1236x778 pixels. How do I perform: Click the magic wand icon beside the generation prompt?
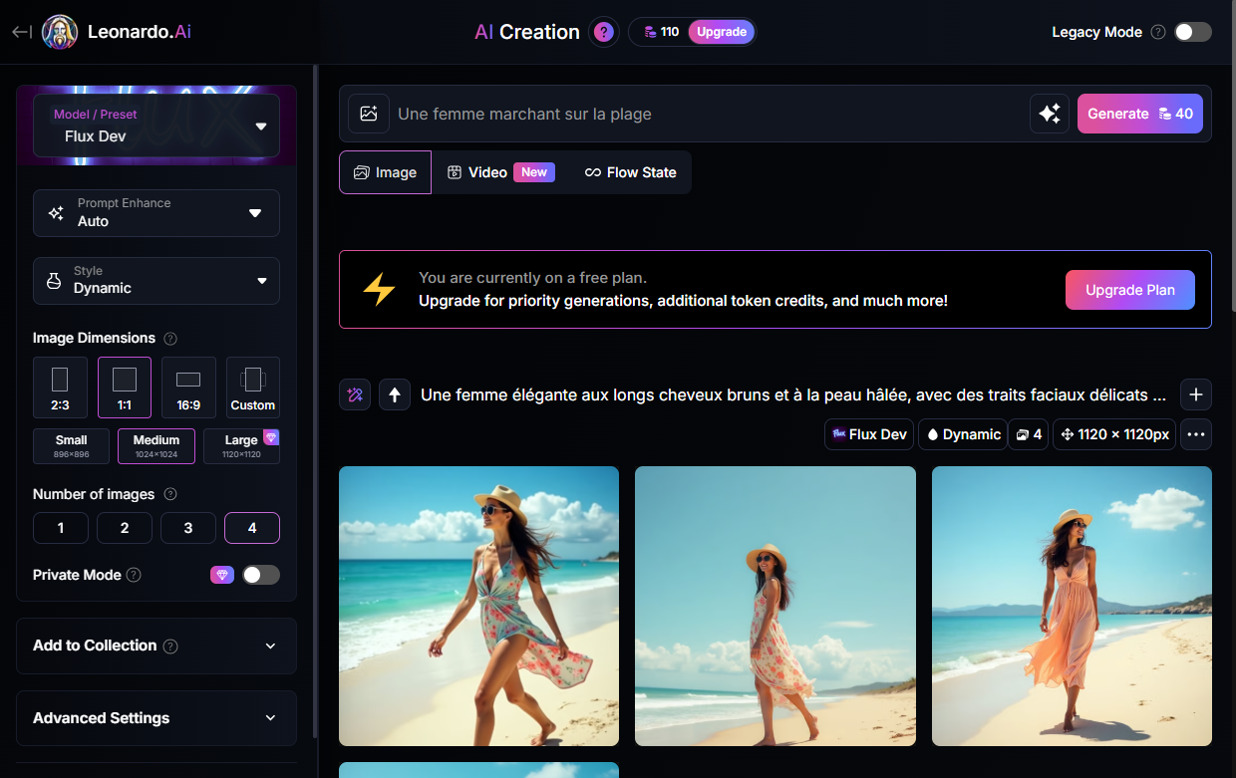(x=355, y=395)
